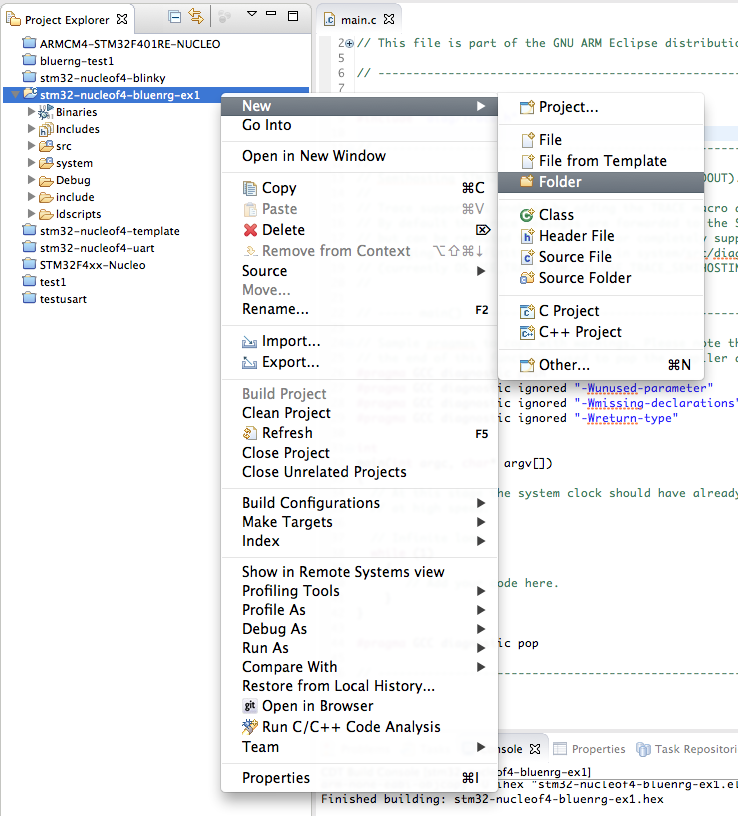Close the Project Explorer tab

pyautogui.click(x=122, y=19)
